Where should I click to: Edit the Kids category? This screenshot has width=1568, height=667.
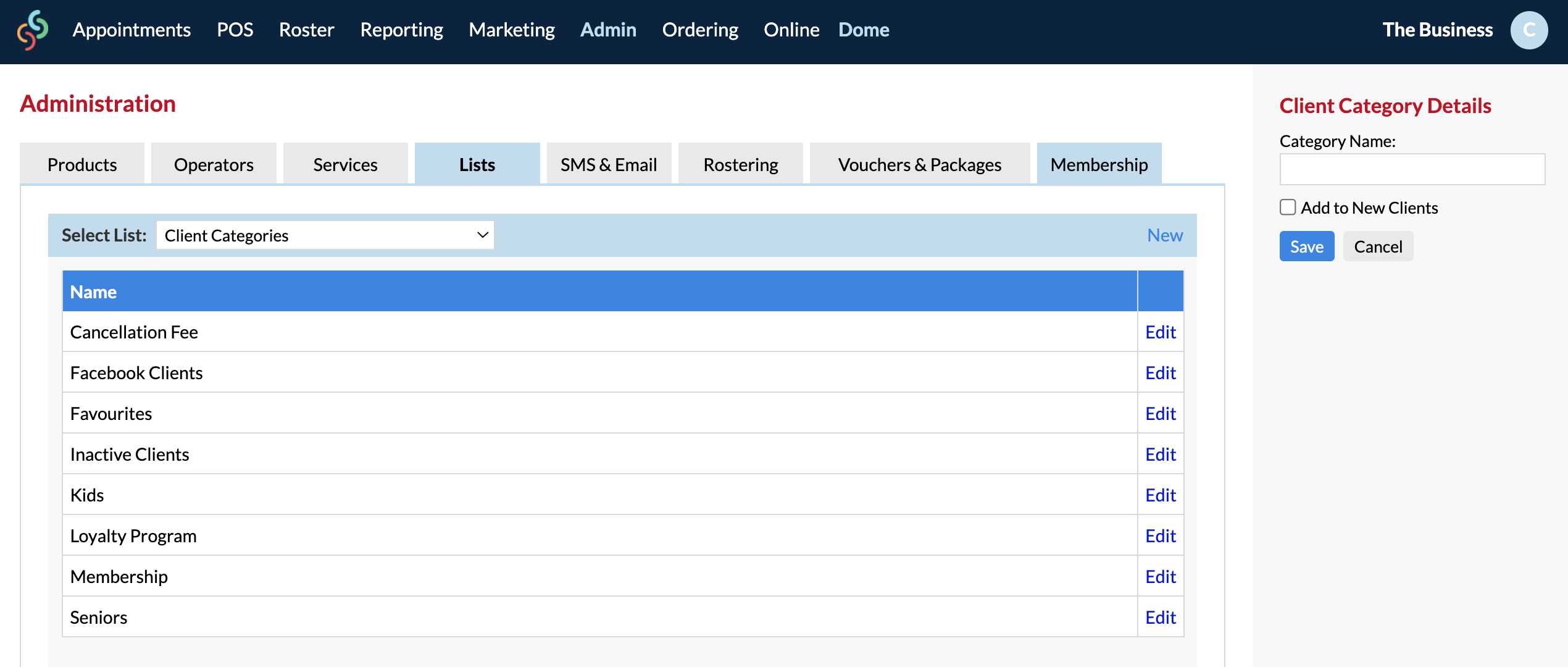pos(1161,495)
